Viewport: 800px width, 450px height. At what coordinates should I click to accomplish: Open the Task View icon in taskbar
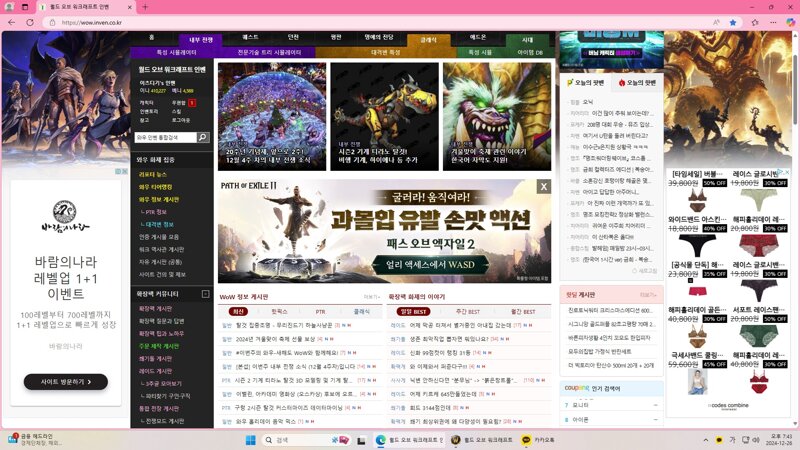point(361,440)
